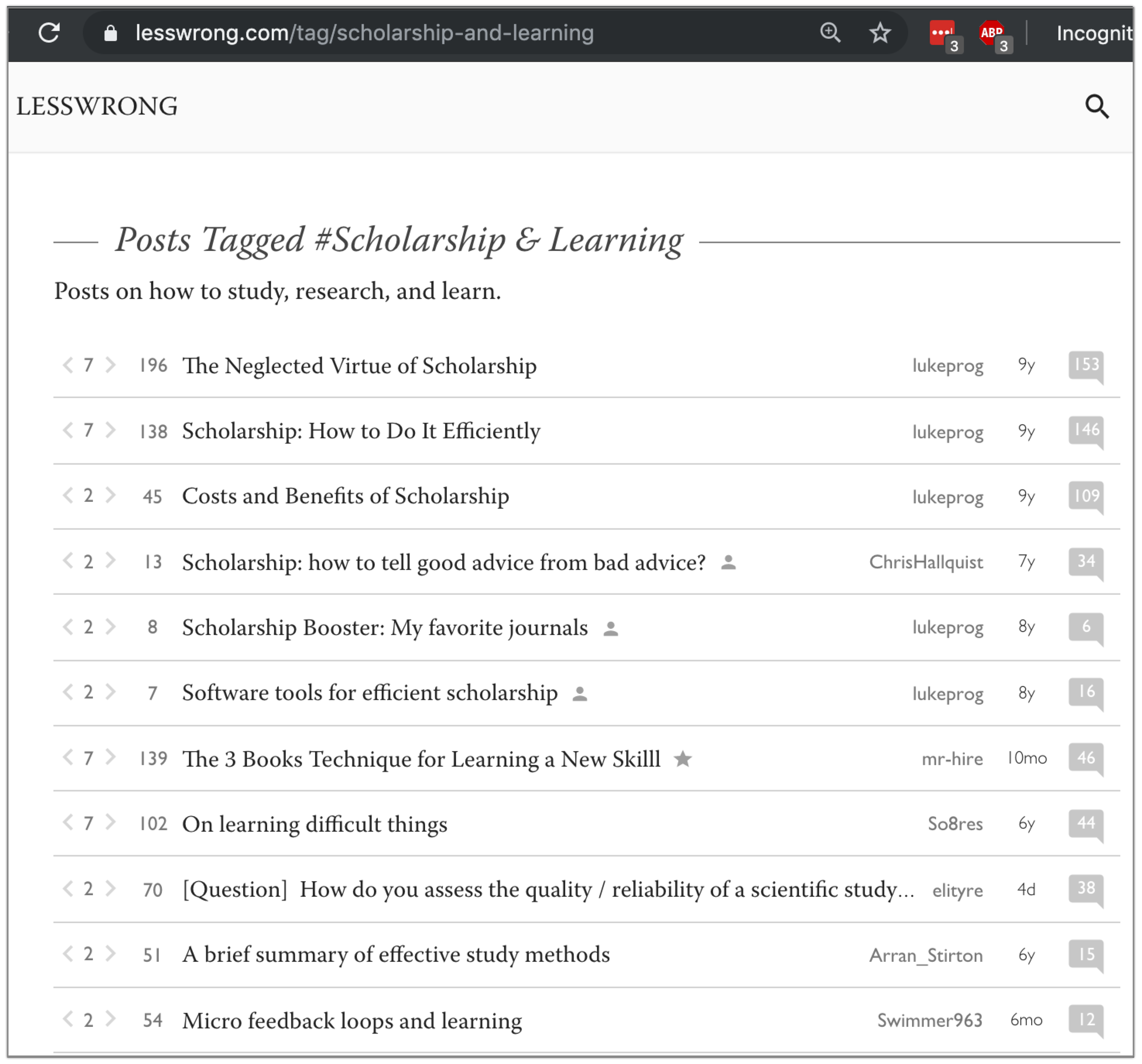Click the karma score 196
The width and height of the screenshot is (1142, 1064).
click(x=154, y=366)
